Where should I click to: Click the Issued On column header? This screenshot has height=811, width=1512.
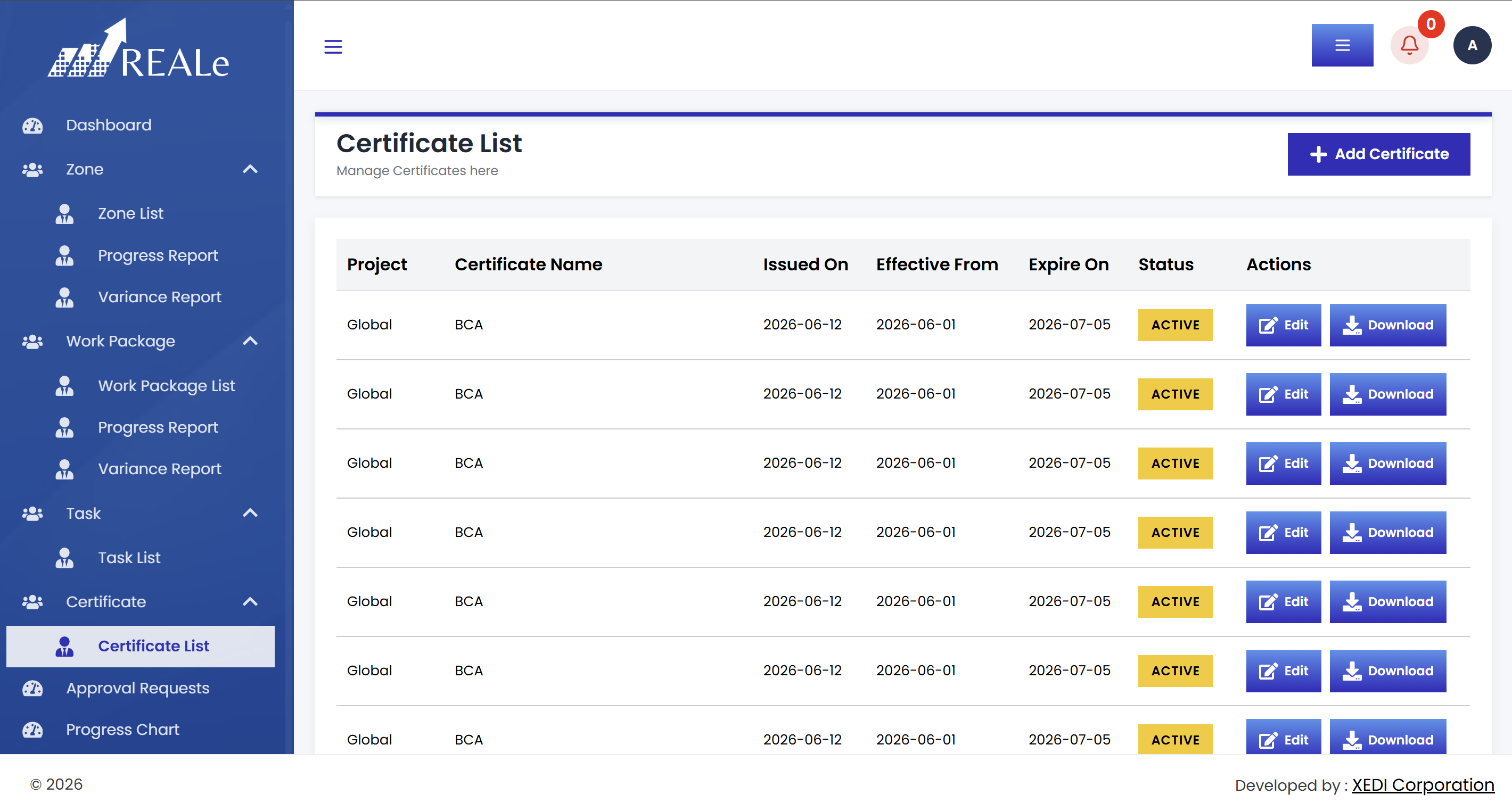pos(805,264)
